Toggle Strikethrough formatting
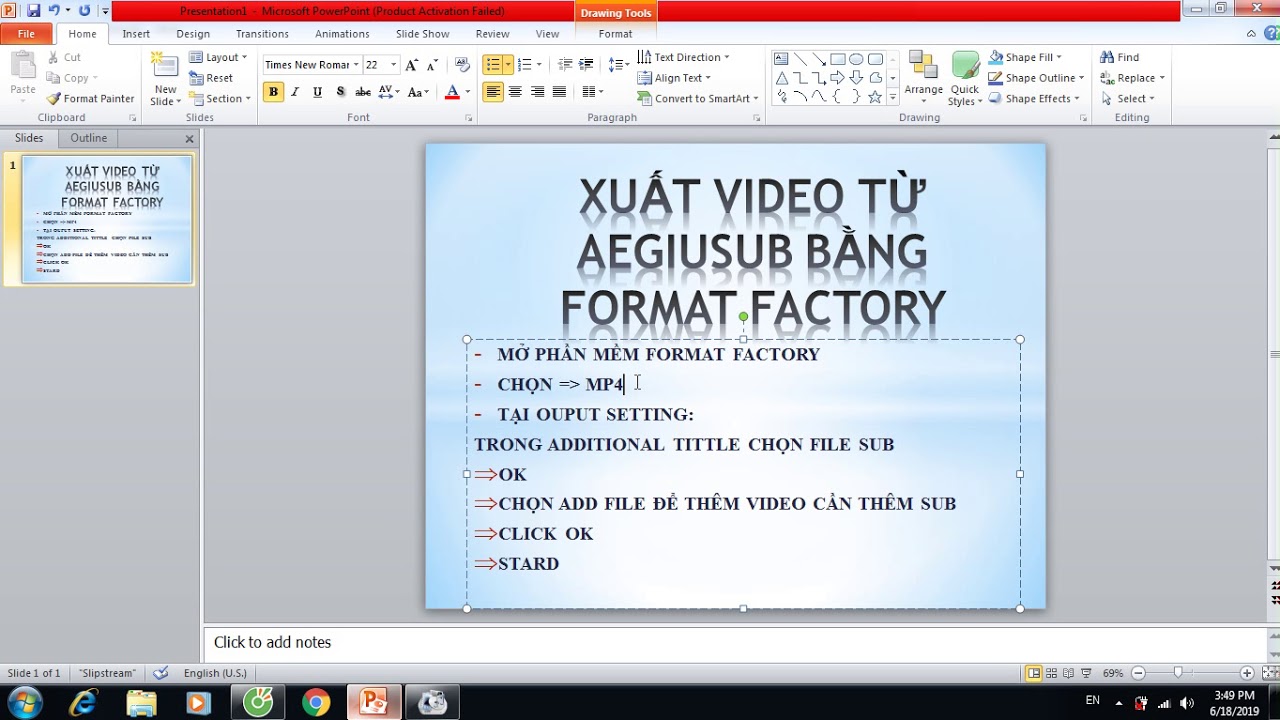 (363, 92)
